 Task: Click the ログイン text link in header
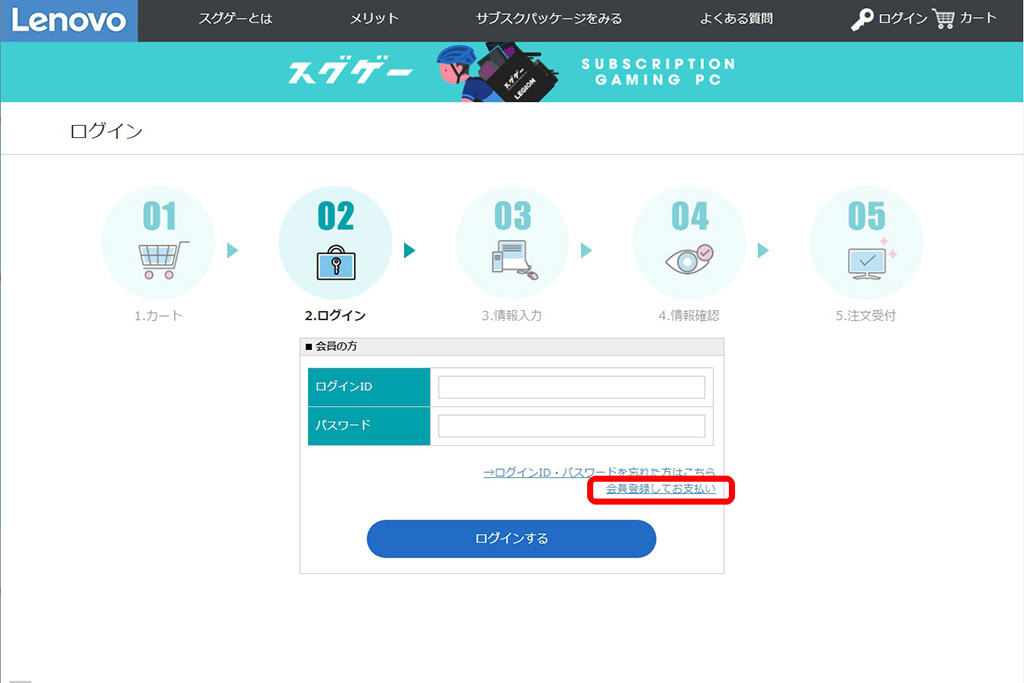[x=903, y=18]
